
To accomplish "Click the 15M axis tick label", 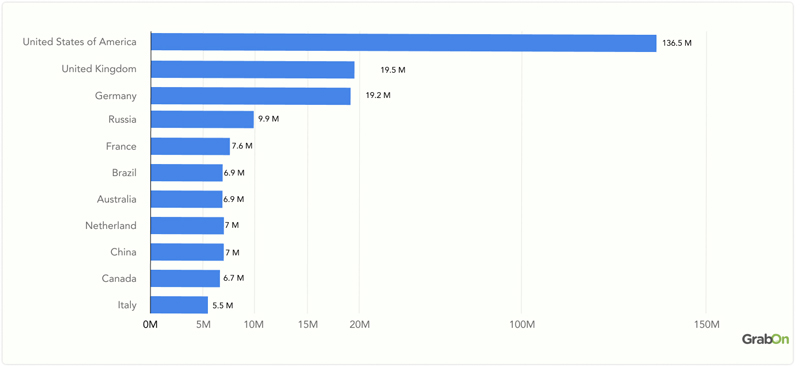I will point(307,325).
